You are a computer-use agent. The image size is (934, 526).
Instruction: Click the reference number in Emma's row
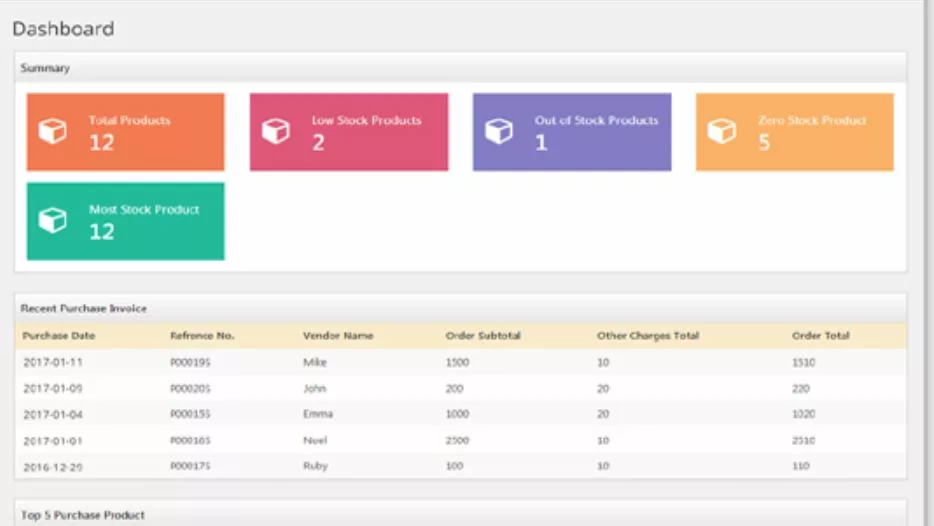click(x=190, y=414)
